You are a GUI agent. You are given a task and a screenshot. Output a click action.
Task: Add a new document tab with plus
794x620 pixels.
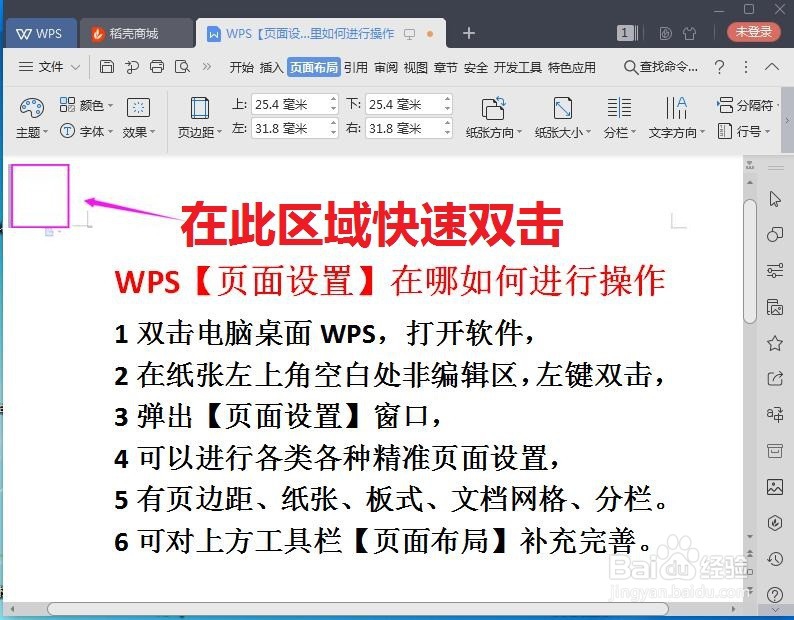pos(469,33)
